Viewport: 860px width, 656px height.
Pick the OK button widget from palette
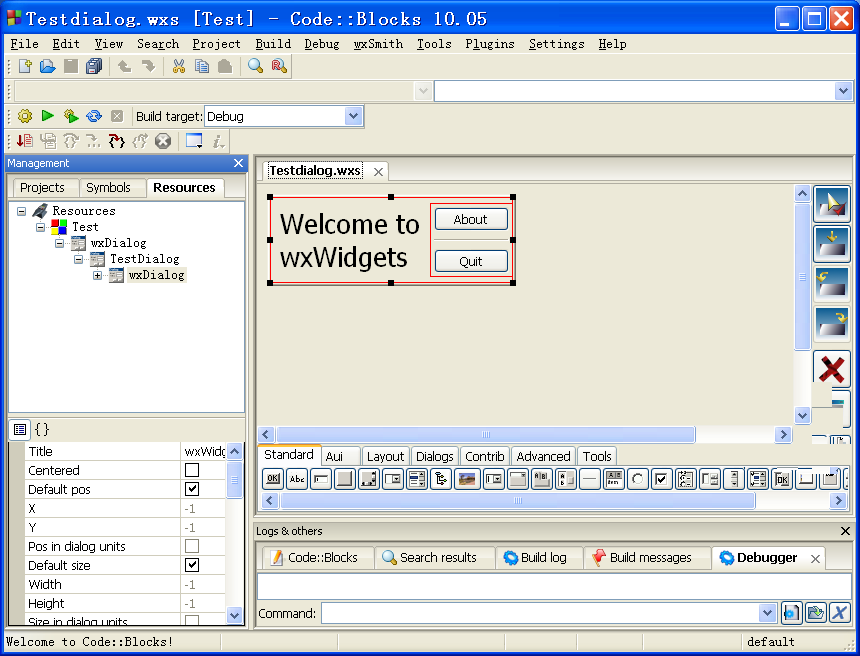pos(273,479)
